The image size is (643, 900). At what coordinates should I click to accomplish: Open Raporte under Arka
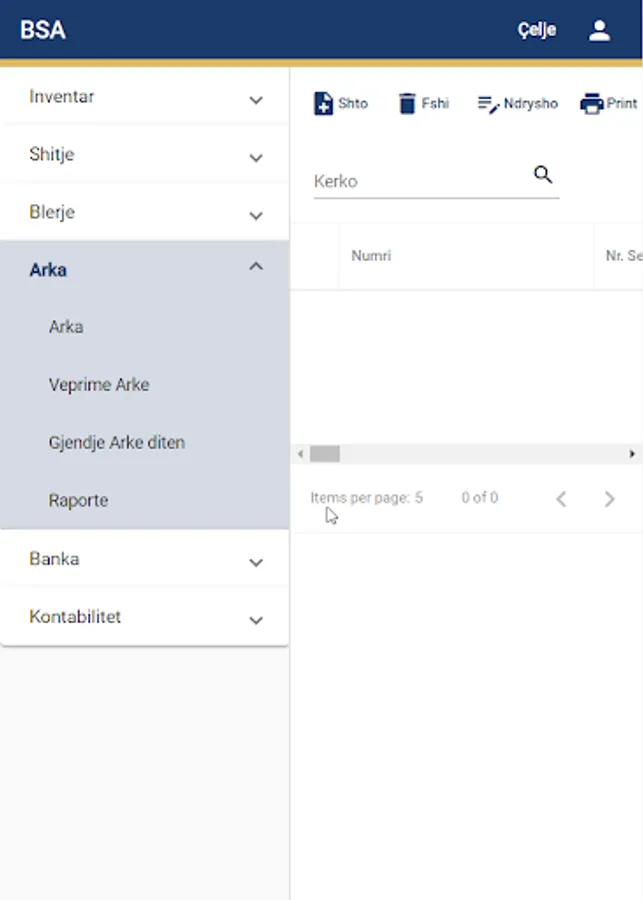(78, 501)
